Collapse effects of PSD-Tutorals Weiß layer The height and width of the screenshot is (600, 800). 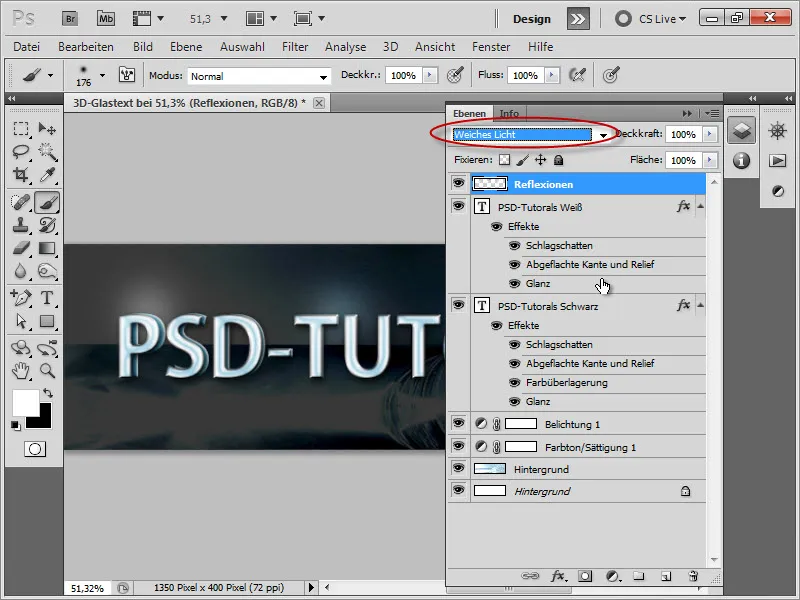coord(701,207)
